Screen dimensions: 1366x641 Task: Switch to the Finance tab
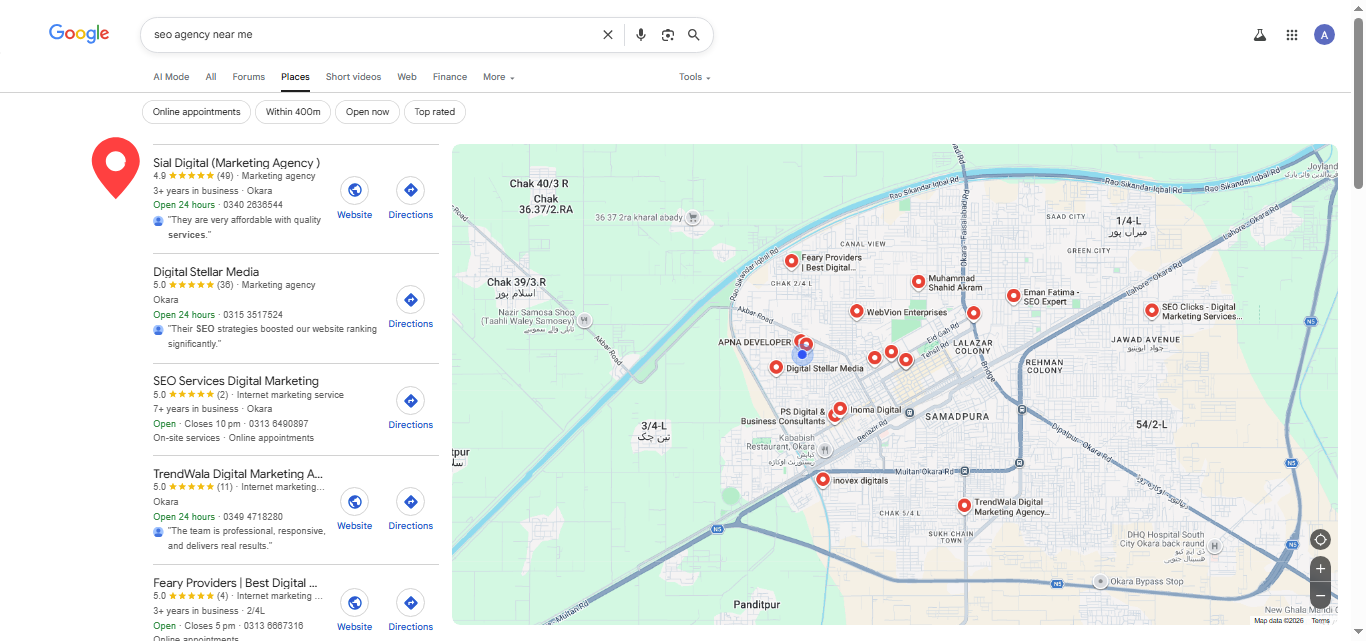pyautogui.click(x=450, y=77)
